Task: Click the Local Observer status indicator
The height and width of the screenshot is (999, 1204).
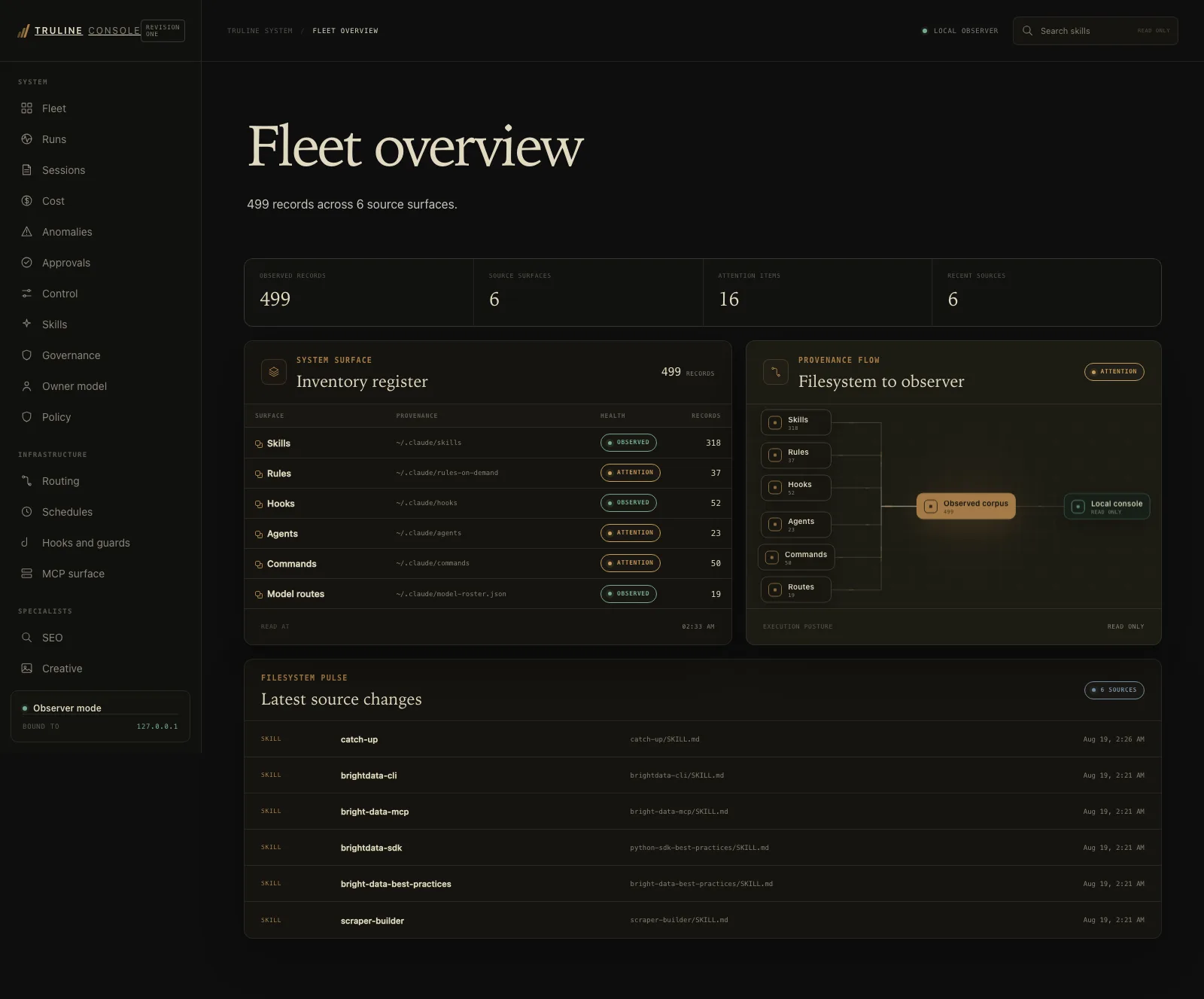Action: tap(960, 31)
